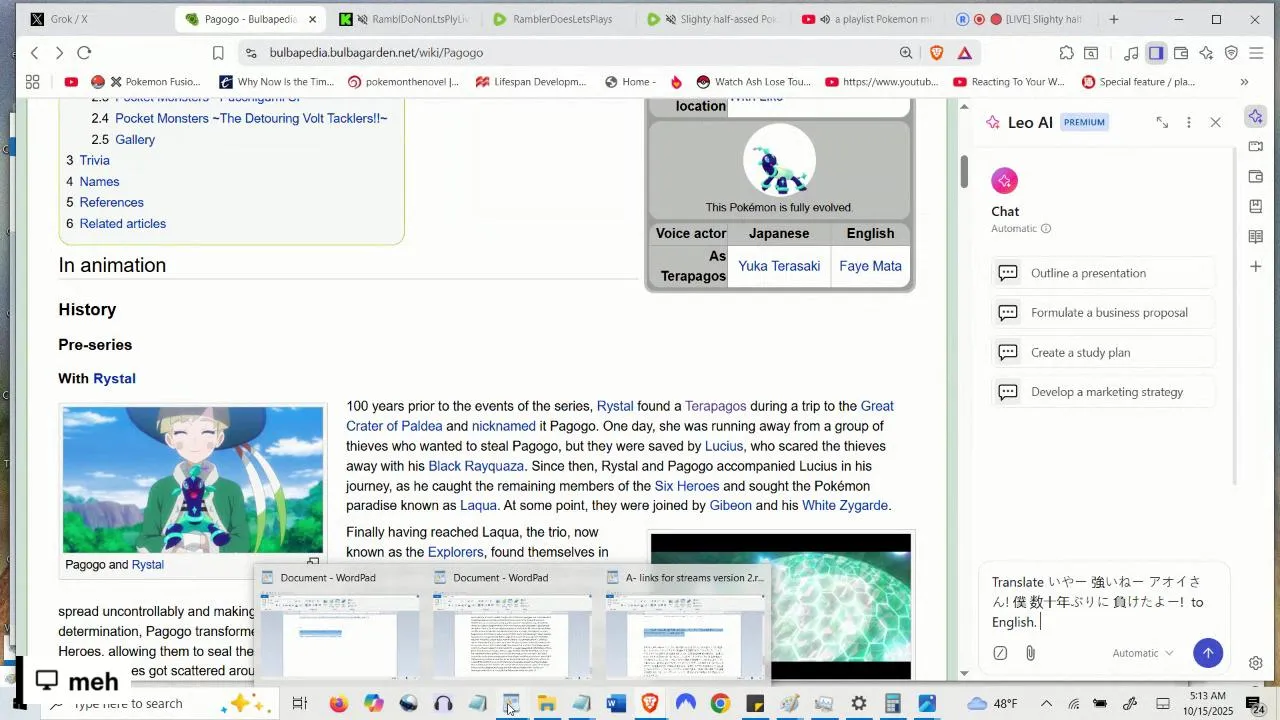Screen dimensions: 1280x720
Task: Attach a file to Leo chat
Action: coord(1030,653)
